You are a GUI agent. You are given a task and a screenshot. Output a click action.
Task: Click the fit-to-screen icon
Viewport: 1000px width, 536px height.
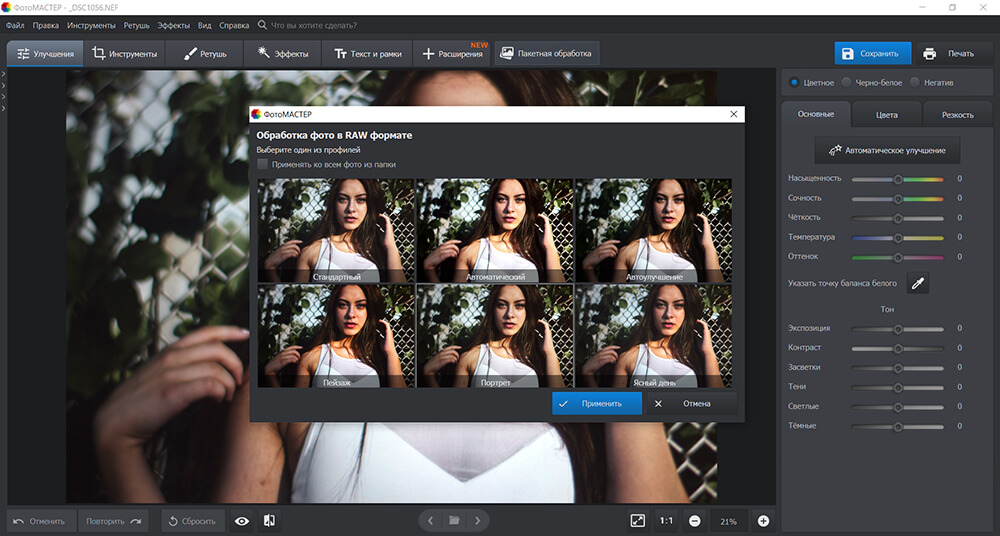(638, 521)
